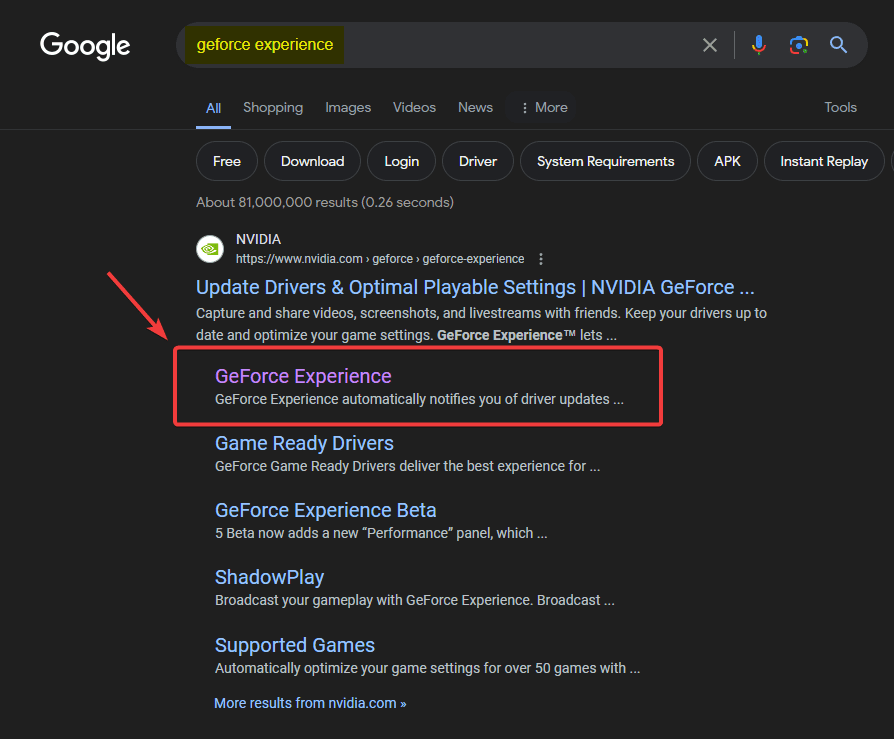Screen dimensions: 894x739
Task: Apply the Download filter chip
Action: point(312,161)
